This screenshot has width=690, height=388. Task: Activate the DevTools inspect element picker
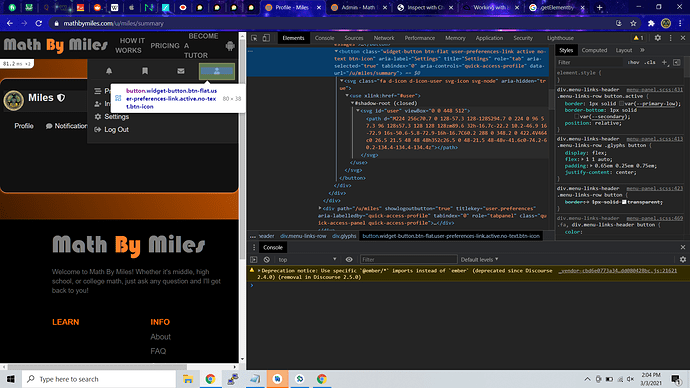[254, 38]
